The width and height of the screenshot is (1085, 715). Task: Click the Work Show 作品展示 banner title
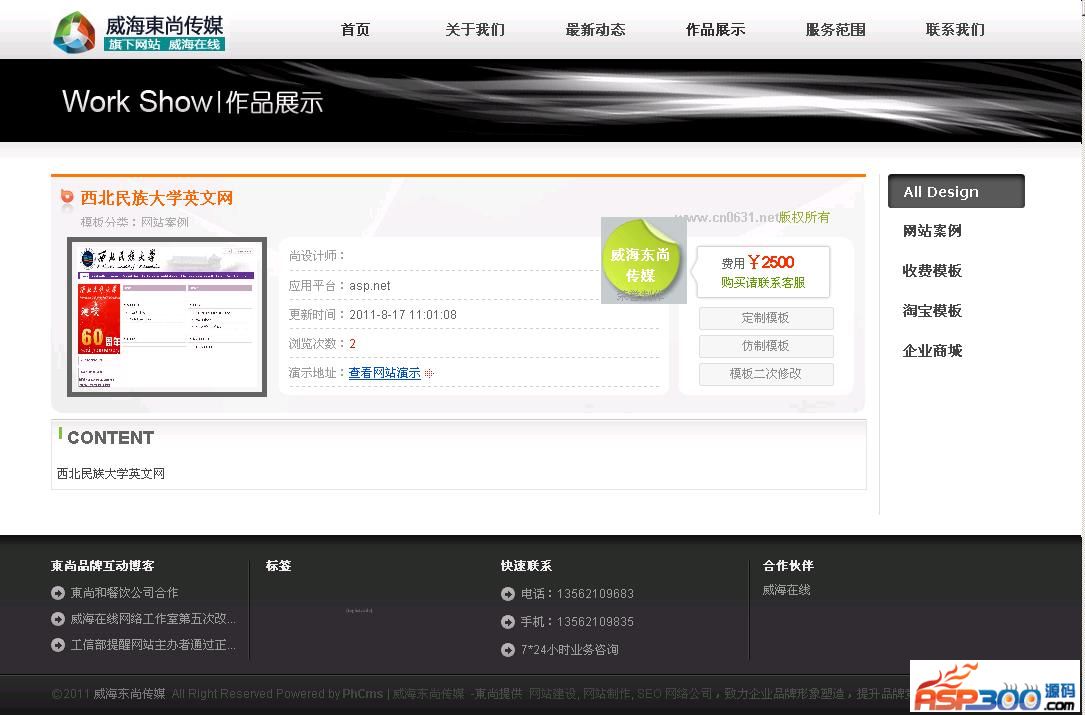[x=192, y=102]
